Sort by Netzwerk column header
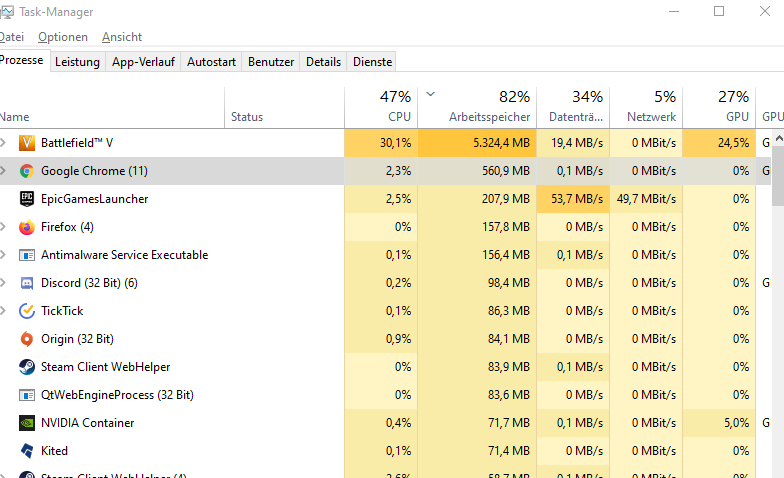The image size is (784, 478). 646,108
